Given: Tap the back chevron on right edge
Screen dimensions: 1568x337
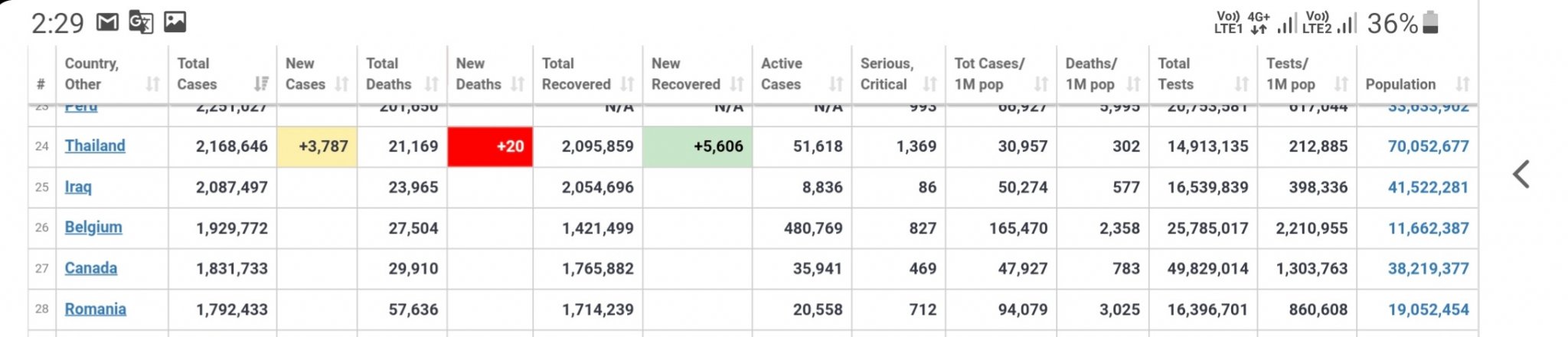Looking at the screenshot, I should (1521, 175).
